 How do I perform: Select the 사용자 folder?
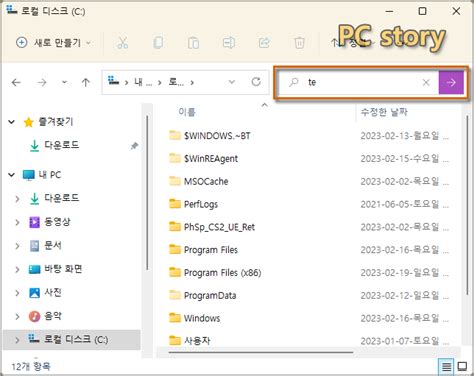190,341
